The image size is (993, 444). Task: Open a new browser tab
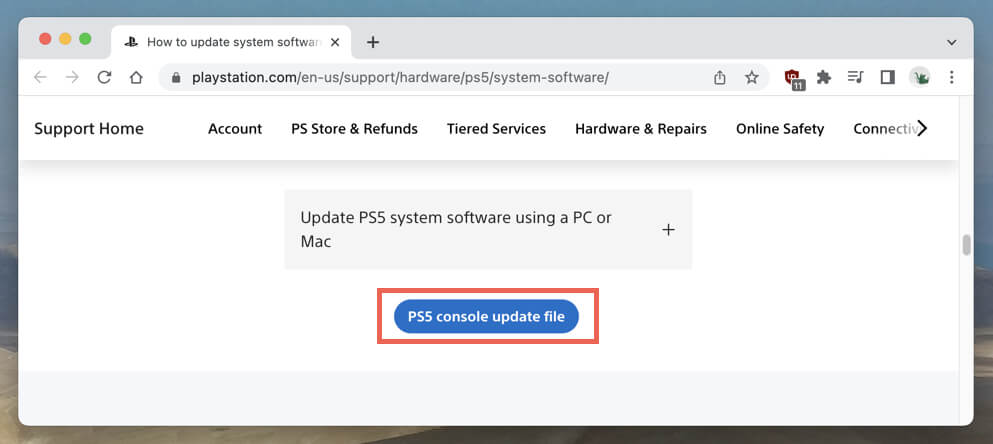373,42
